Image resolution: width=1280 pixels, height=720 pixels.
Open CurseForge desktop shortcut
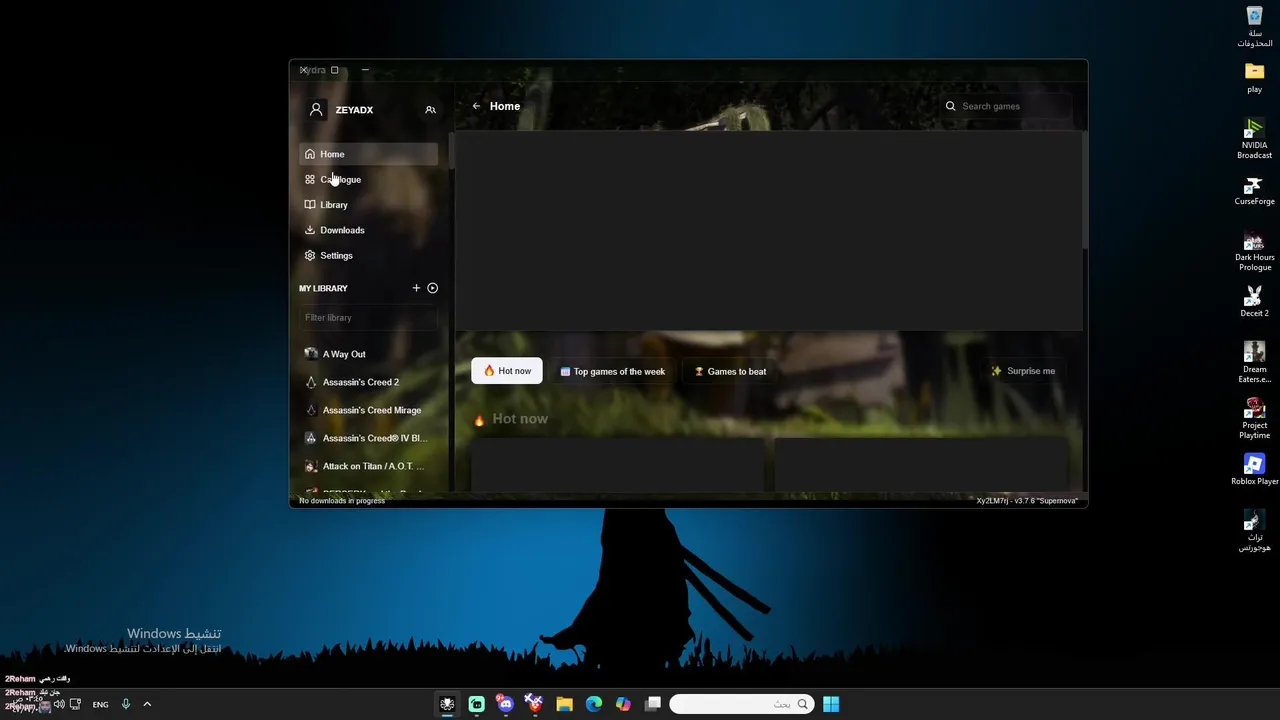pyautogui.click(x=1254, y=190)
